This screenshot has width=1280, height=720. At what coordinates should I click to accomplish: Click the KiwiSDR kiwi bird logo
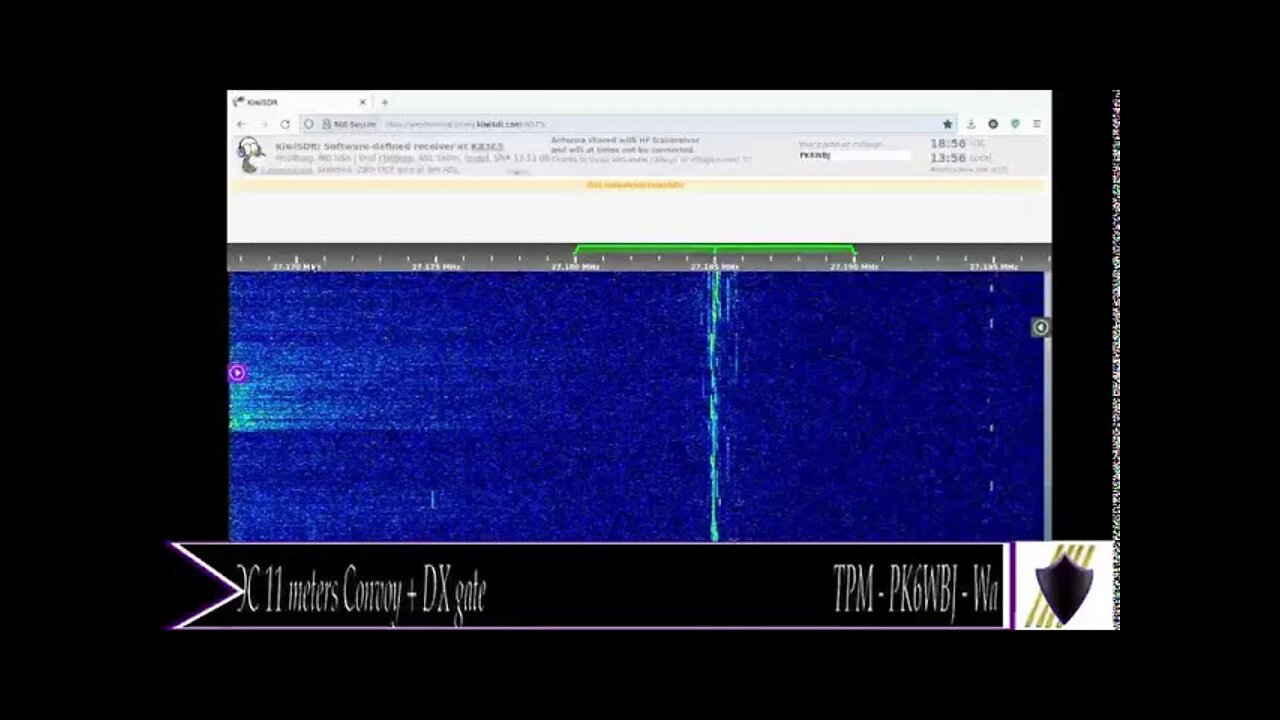point(250,155)
